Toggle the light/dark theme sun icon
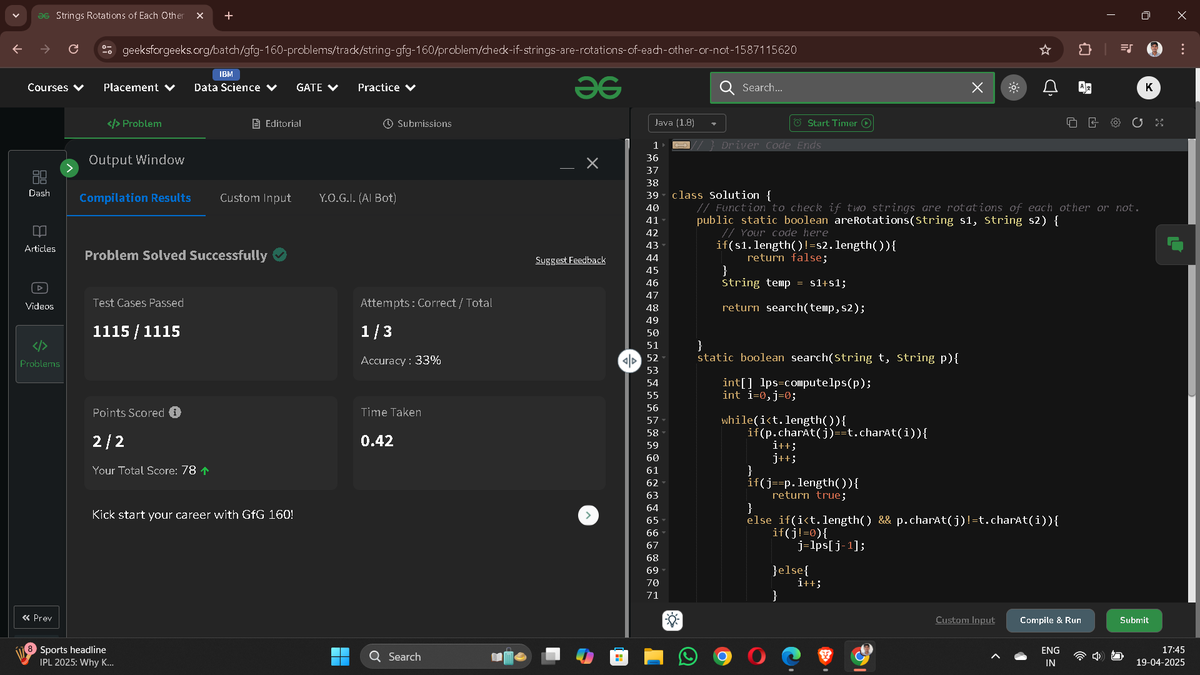Screen dimensions: 1200x675 [1014, 88]
